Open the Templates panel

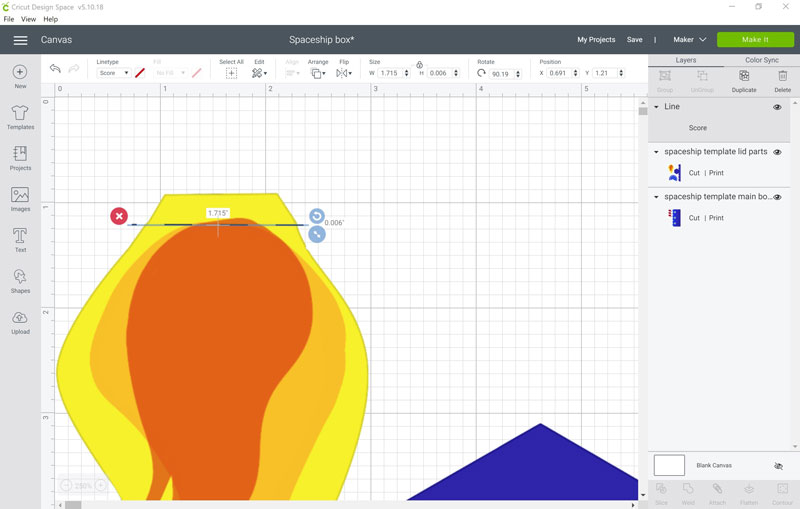(20, 112)
